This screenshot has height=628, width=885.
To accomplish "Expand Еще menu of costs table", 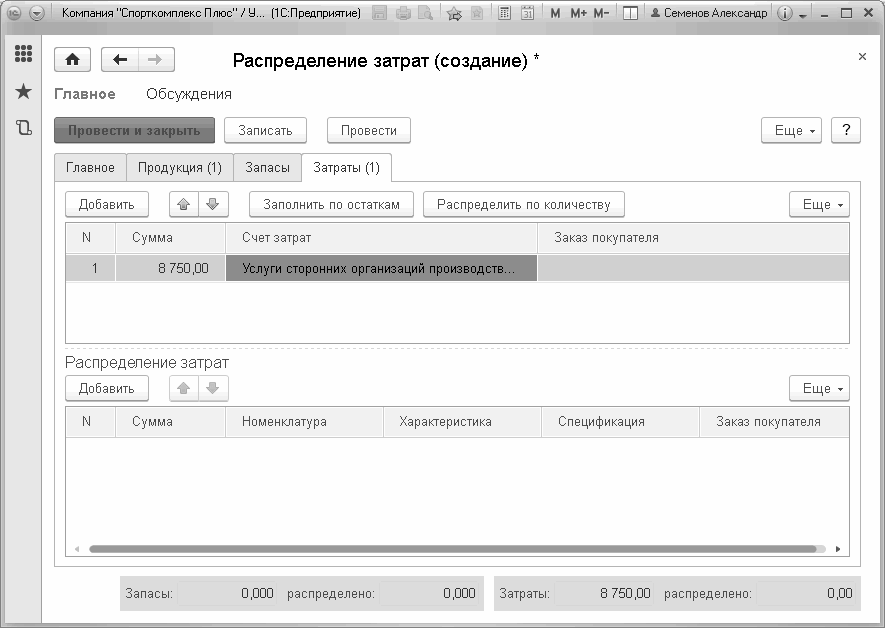I will [x=819, y=204].
